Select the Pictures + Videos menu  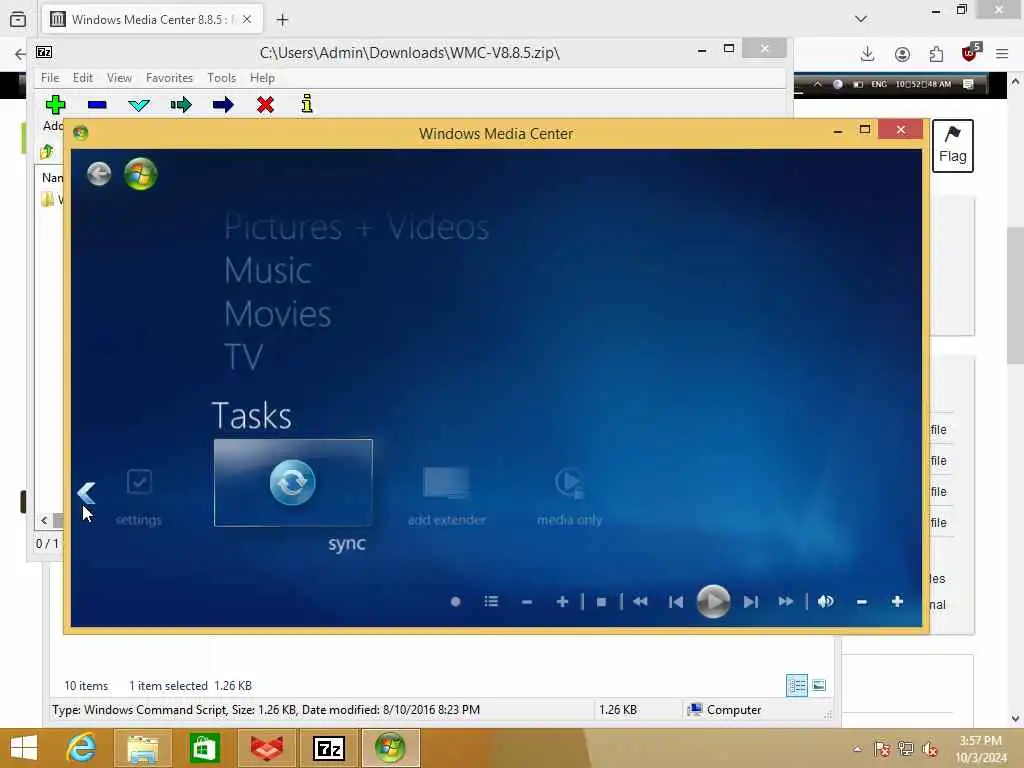tap(357, 227)
